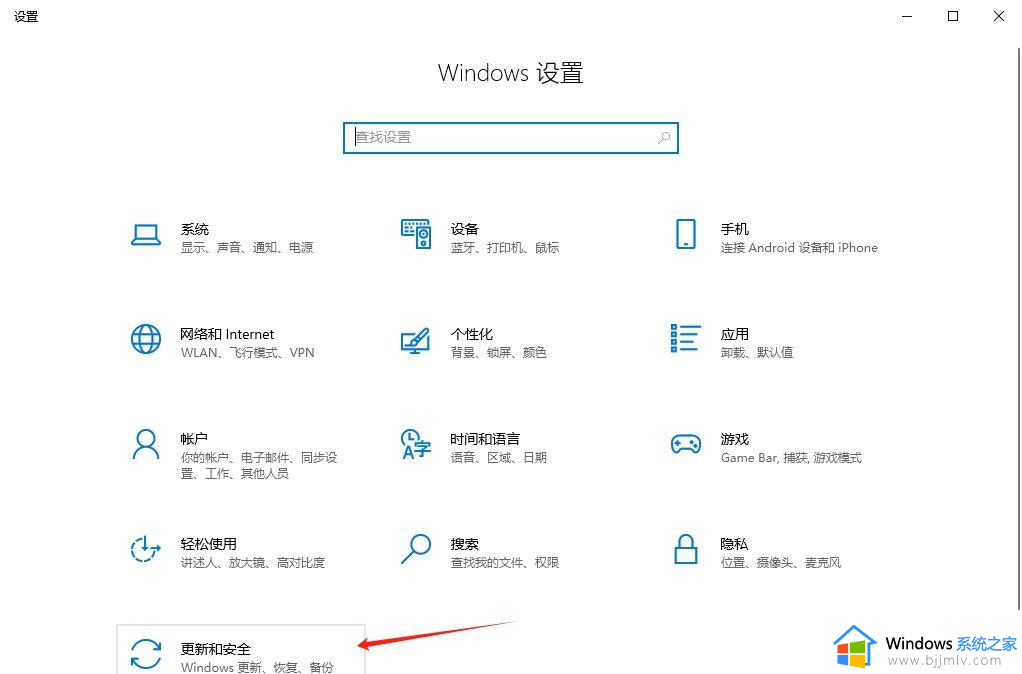Viewport: 1022px width, 674px height.
Task: Click the text 蓝牙、打印机、鼠标
Action: point(504,248)
